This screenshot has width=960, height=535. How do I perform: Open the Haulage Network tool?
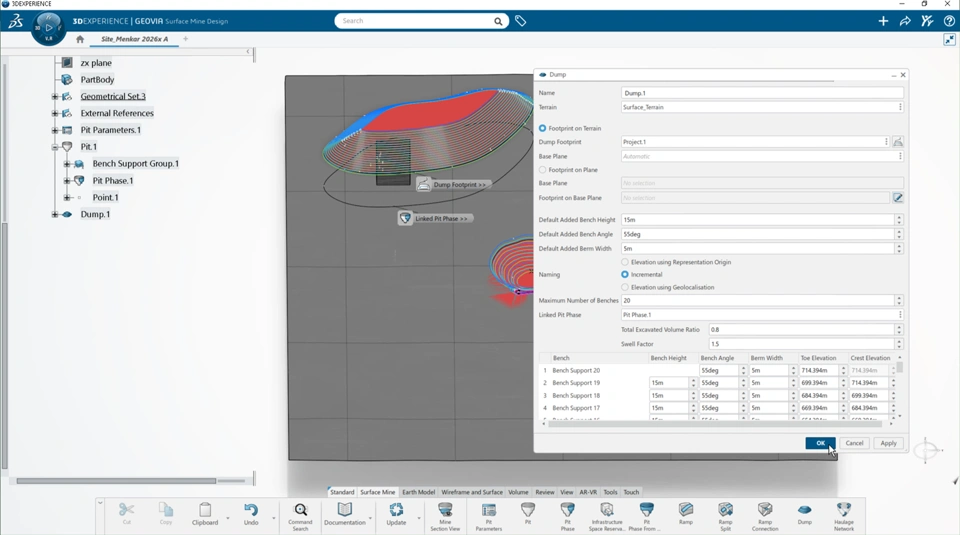pyautogui.click(x=844, y=516)
